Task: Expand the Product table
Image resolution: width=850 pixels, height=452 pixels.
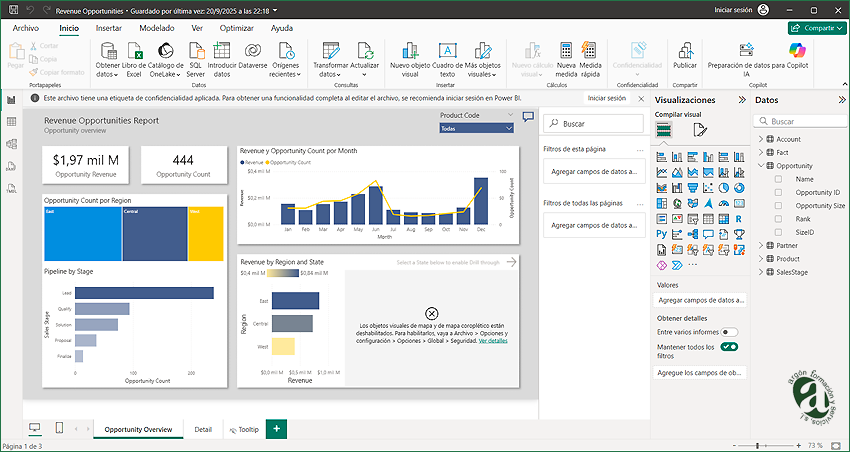Action: coord(761,259)
